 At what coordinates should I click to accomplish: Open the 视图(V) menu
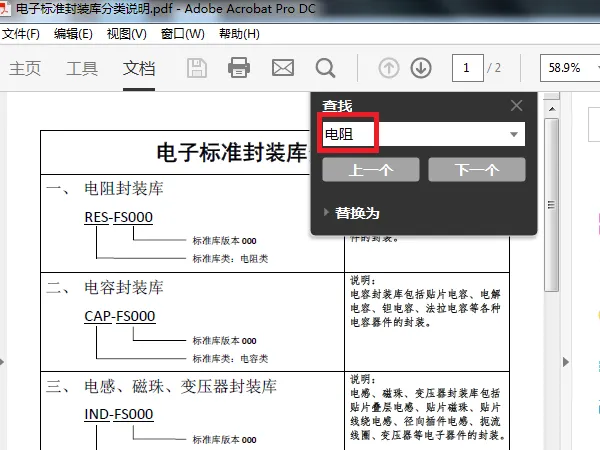tap(127, 34)
